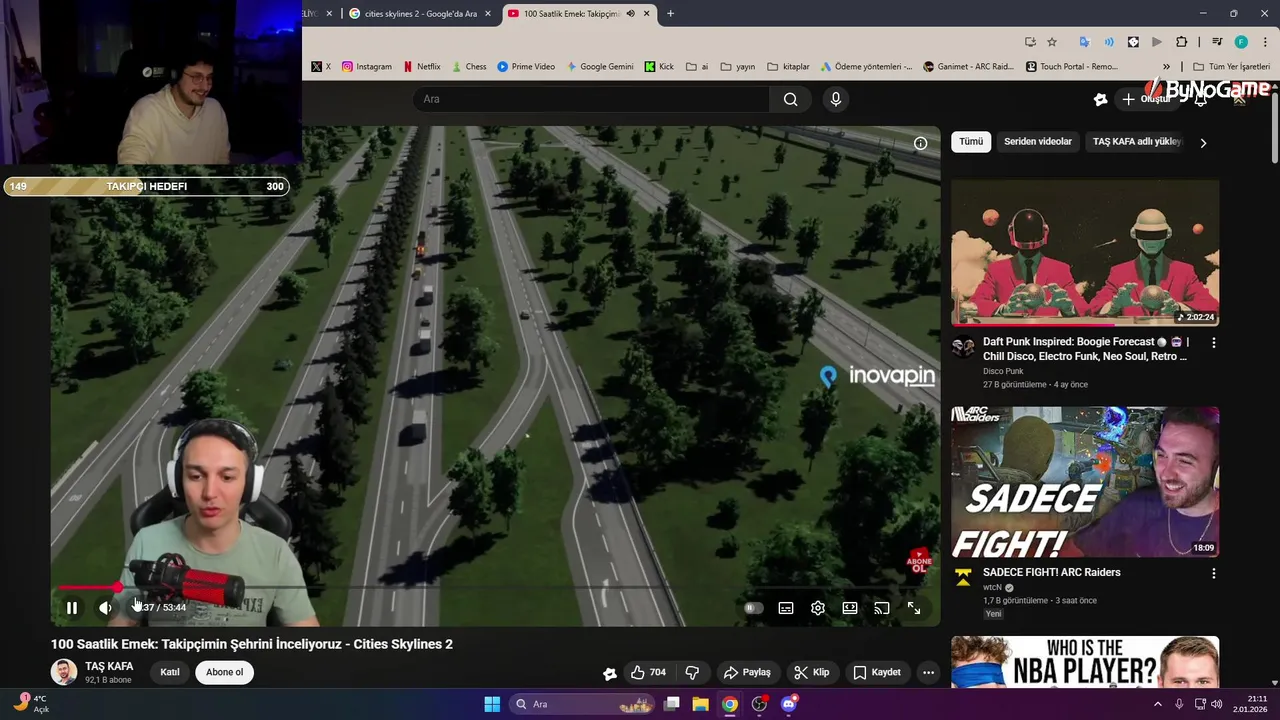
Task: Open Chess bookmark
Action: pyautogui.click(x=469, y=67)
